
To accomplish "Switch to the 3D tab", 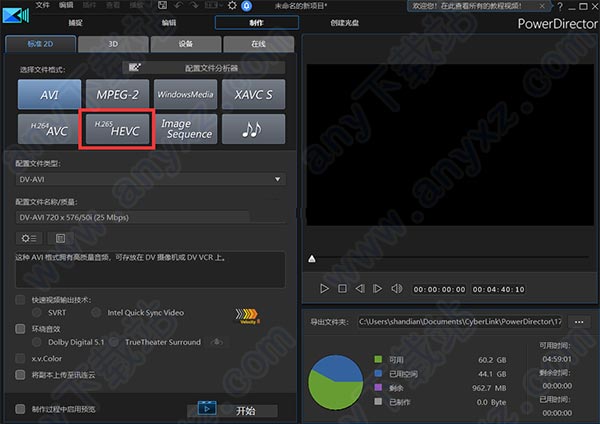I will (x=113, y=44).
